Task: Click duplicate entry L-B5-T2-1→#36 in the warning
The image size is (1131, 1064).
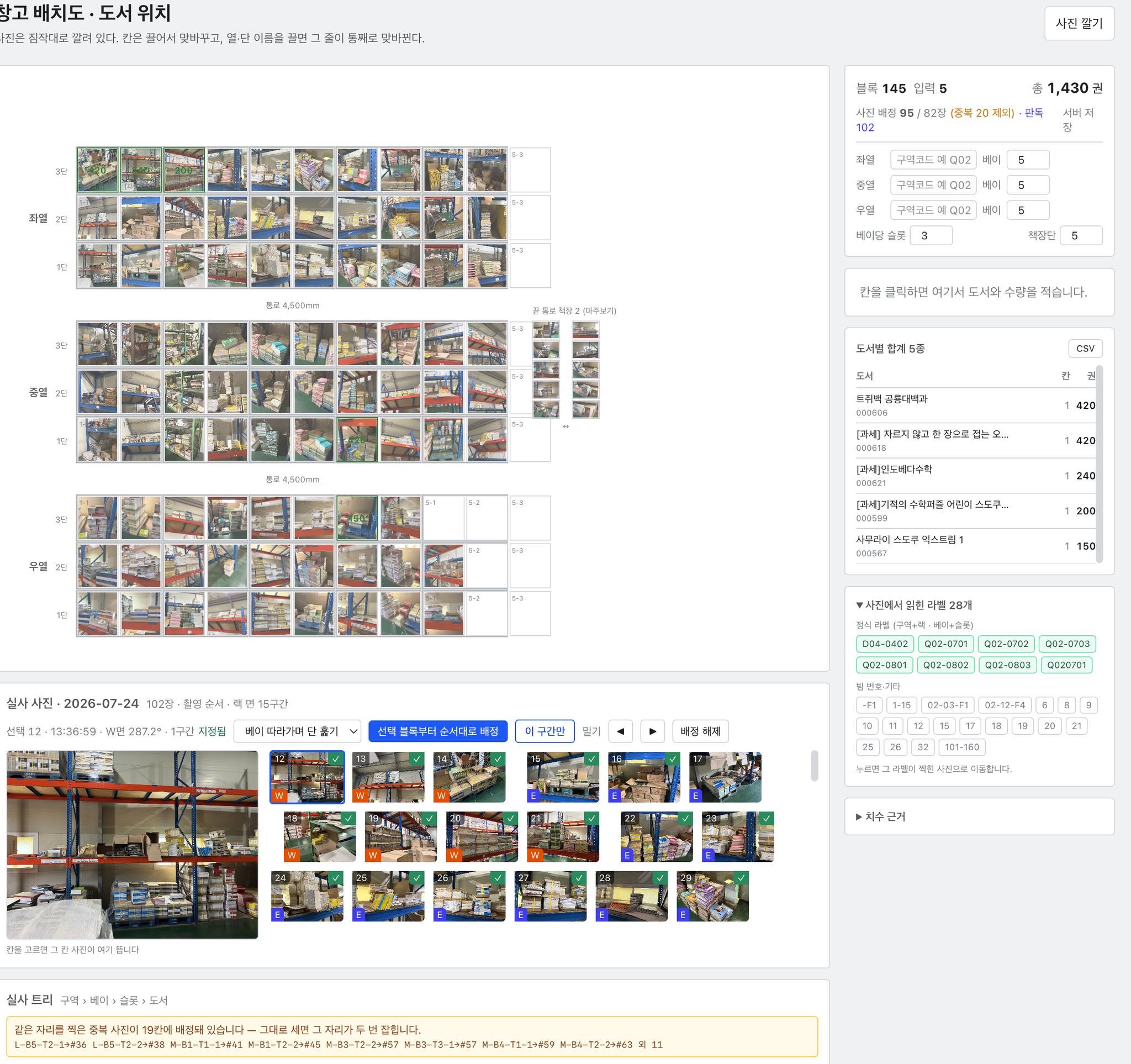Action: click(51, 1045)
